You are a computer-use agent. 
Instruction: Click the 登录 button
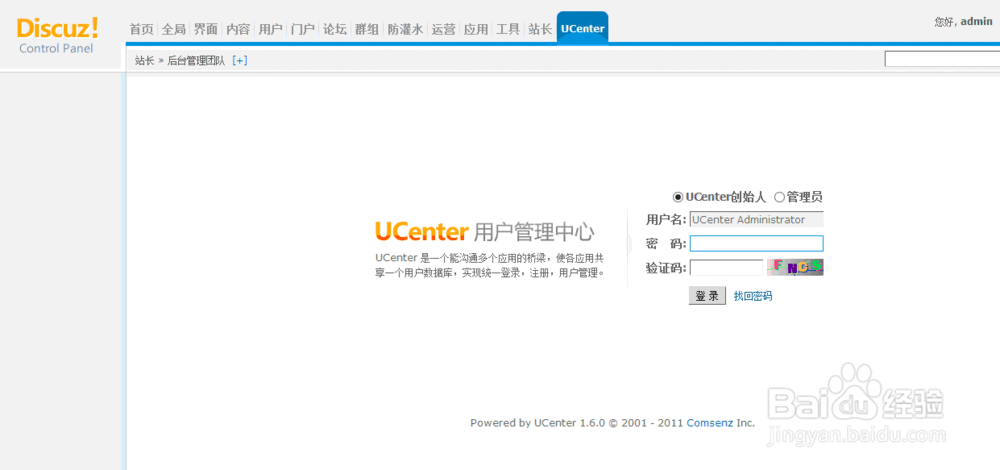[x=707, y=296]
